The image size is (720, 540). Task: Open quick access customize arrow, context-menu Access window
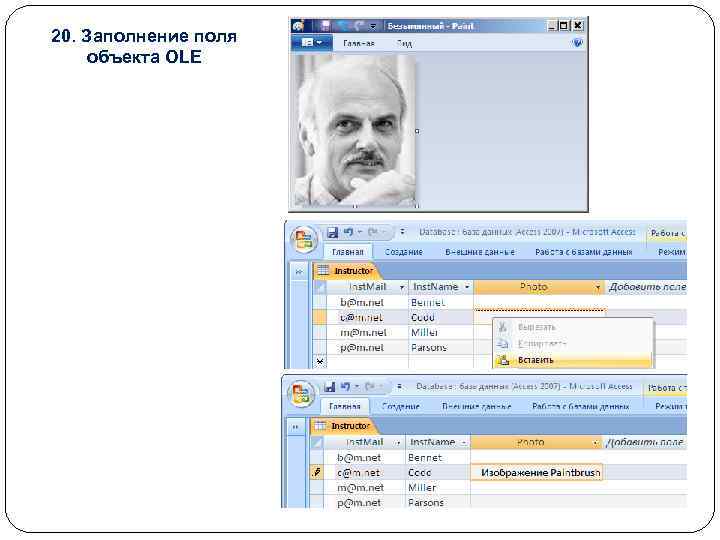(402, 232)
